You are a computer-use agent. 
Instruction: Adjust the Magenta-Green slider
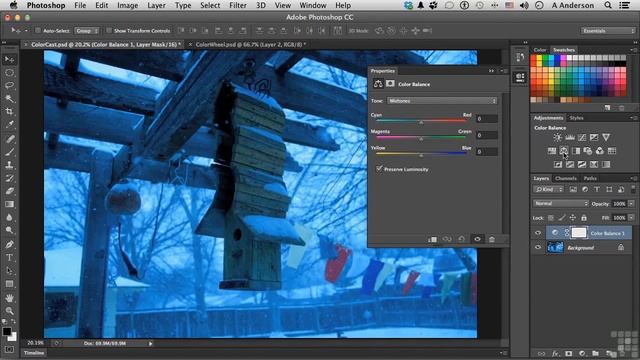coord(421,138)
